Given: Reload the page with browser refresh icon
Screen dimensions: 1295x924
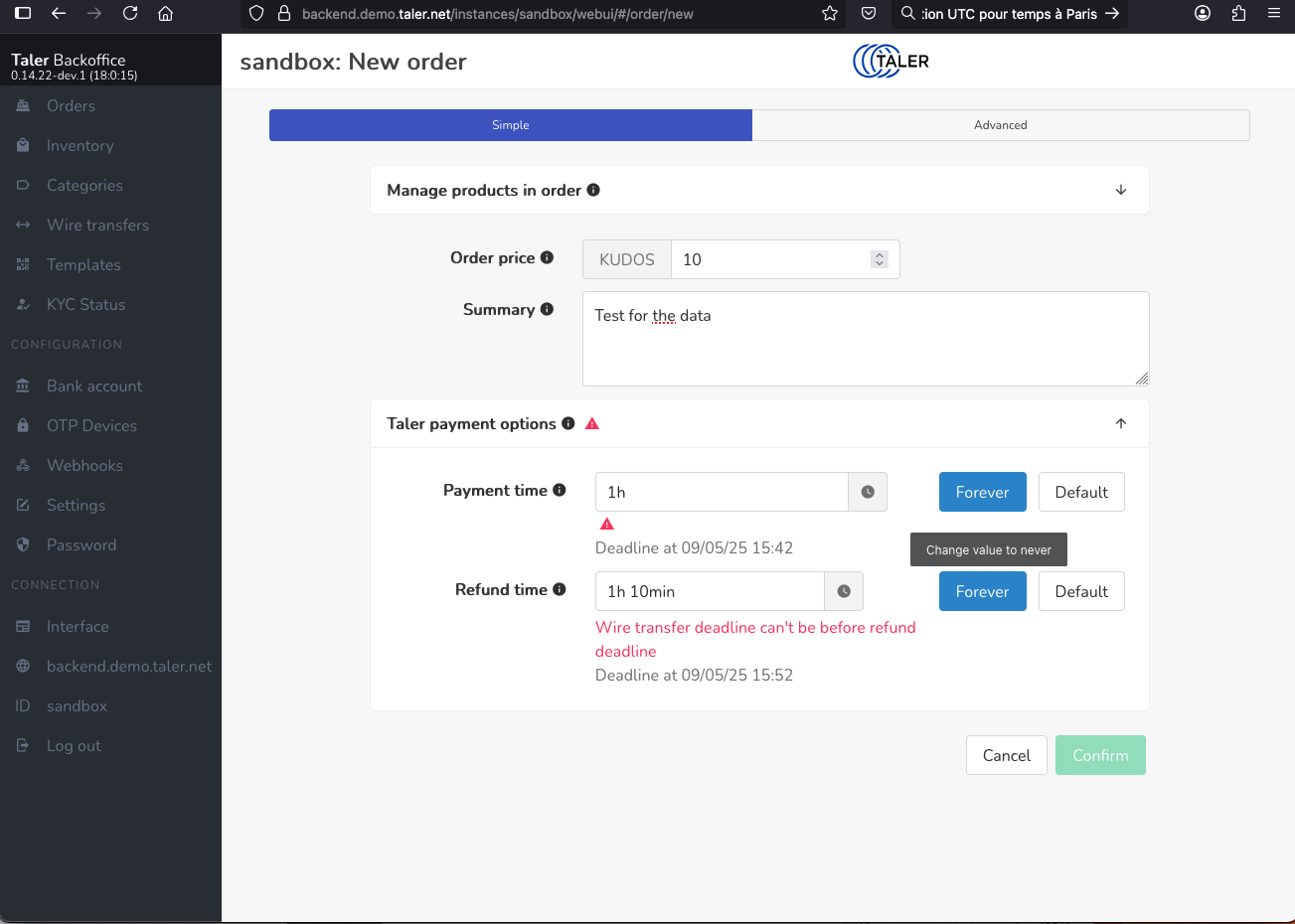Looking at the screenshot, I should coord(130,14).
